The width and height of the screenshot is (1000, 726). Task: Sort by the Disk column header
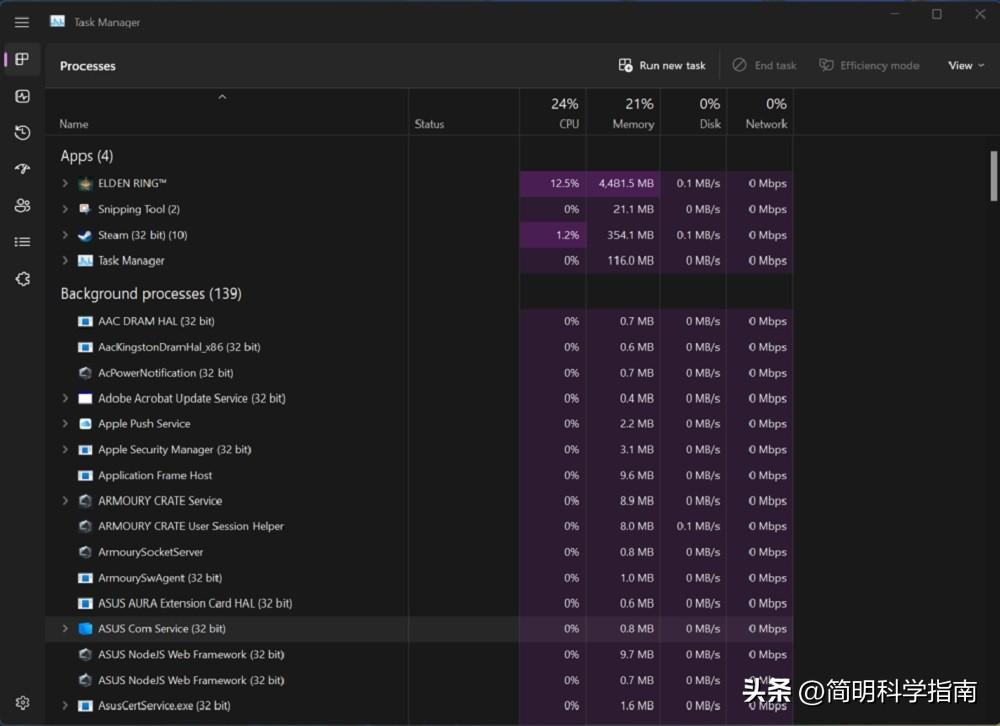point(693,112)
